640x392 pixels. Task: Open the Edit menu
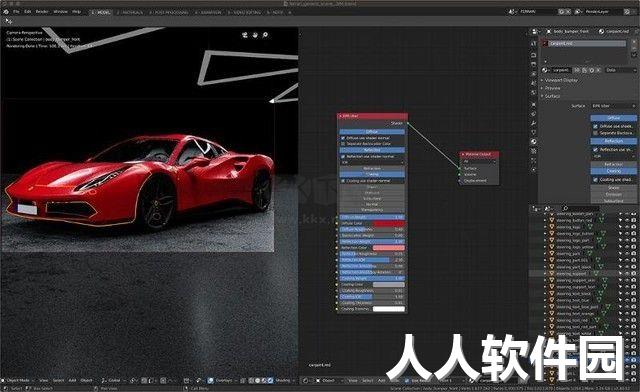[28, 12]
